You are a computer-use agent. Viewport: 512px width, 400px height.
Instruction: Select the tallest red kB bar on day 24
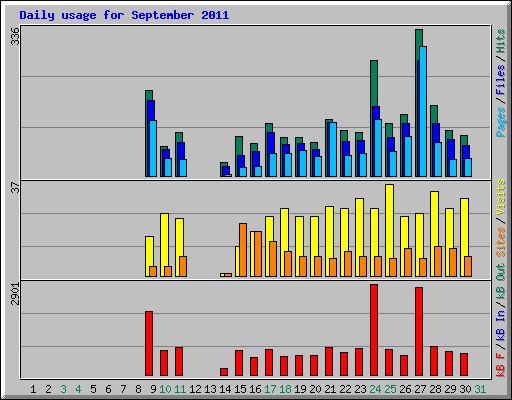[x=374, y=330]
